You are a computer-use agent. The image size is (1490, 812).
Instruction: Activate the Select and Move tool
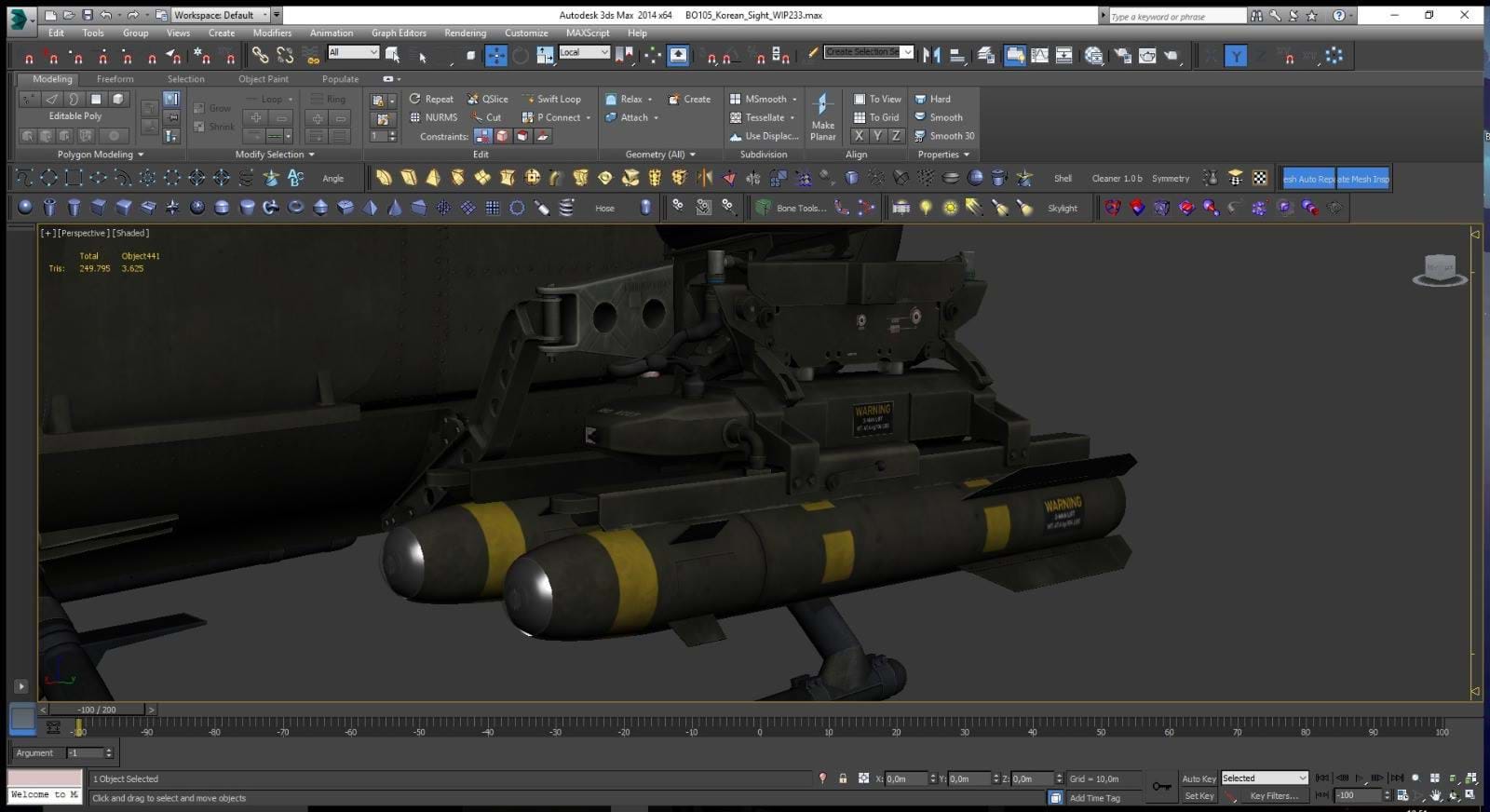tap(496, 55)
